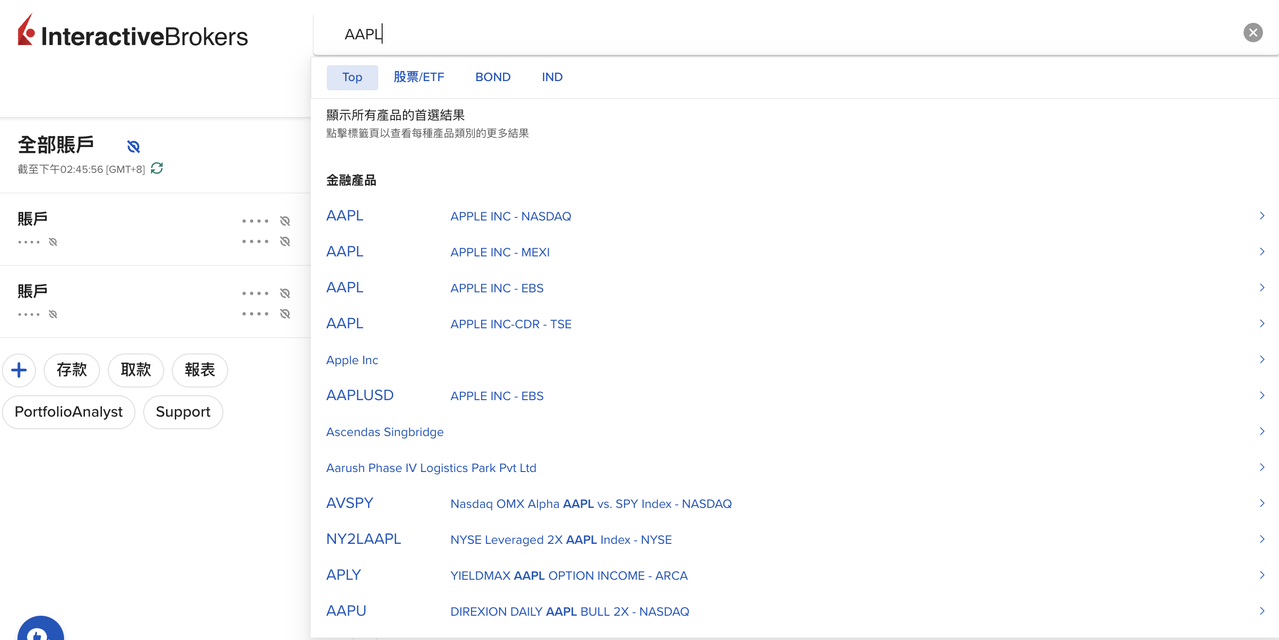Select "YIELDMAX AAPL OPTION INCOME - ARCA"

[x=569, y=576]
